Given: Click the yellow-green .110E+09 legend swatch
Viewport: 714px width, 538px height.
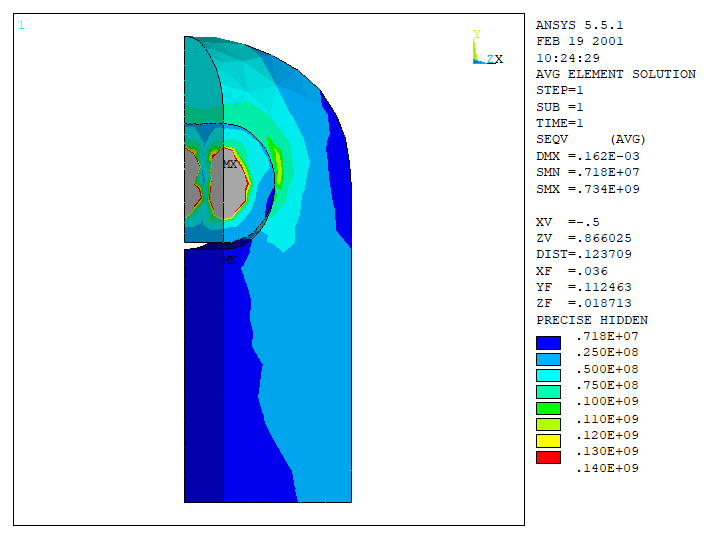Looking at the screenshot, I should pyautogui.click(x=548, y=425).
